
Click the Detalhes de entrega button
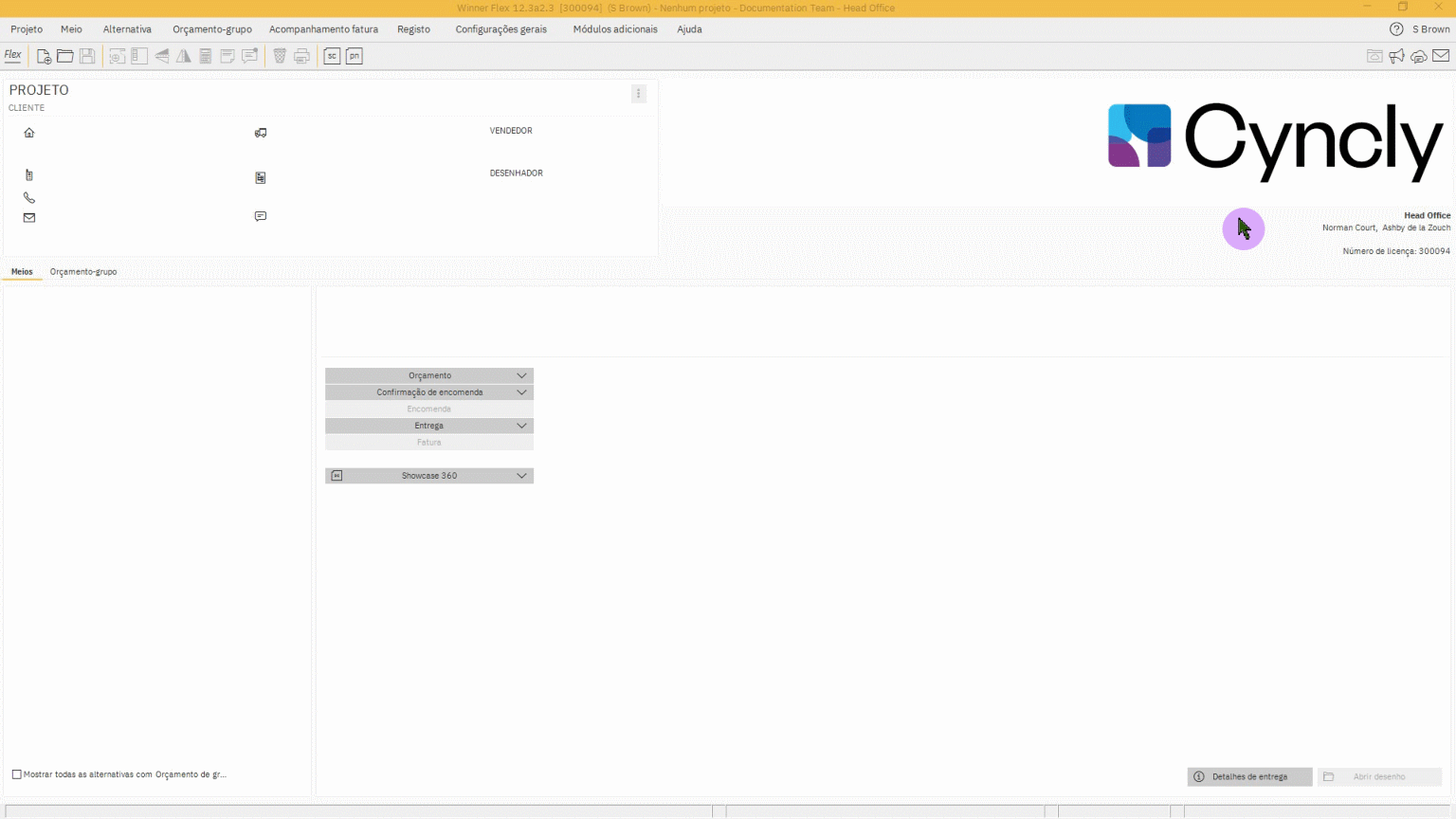point(1248,776)
